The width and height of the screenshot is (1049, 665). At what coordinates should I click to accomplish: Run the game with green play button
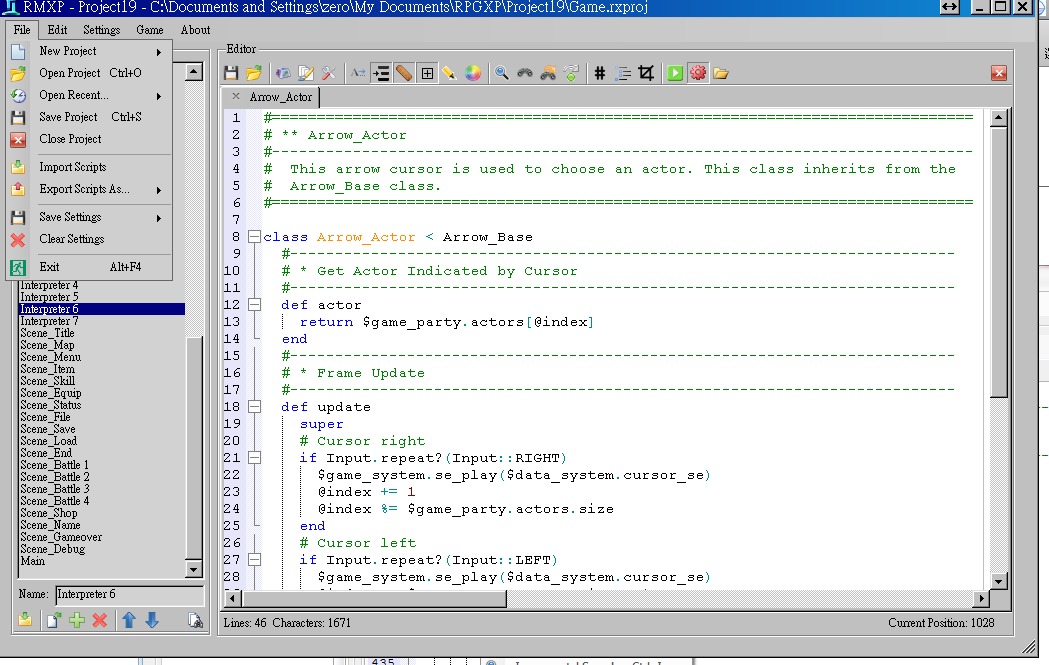[x=675, y=73]
